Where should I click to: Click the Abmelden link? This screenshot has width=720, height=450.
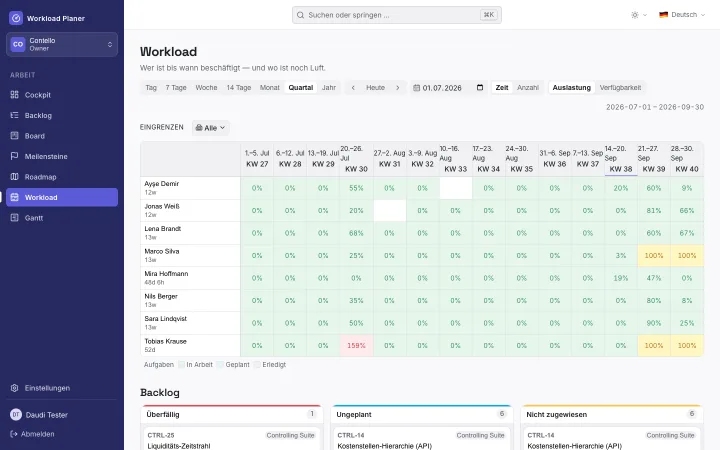(32, 434)
